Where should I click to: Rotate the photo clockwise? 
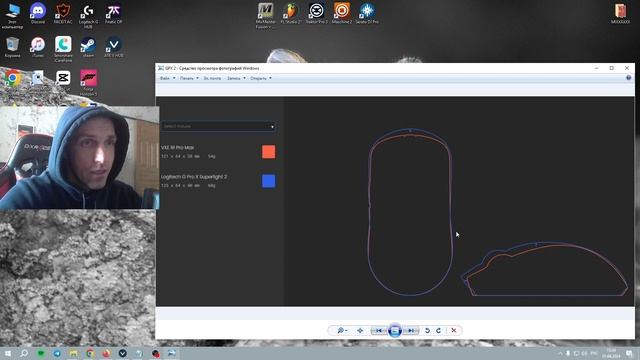pos(439,330)
